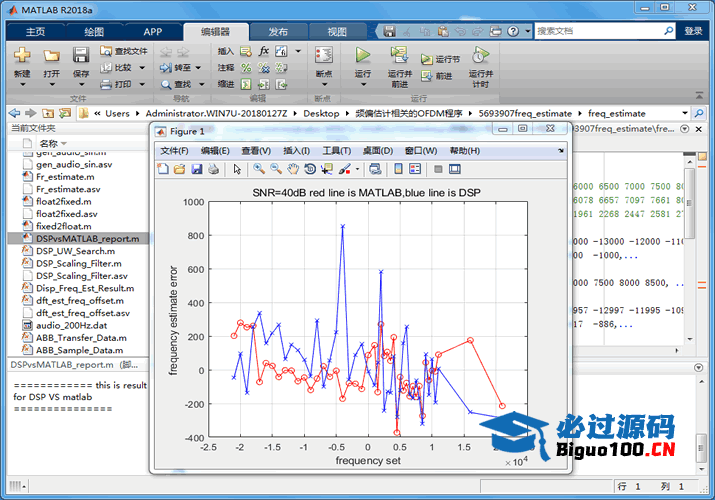Go up one folder level icon
The width and height of the screenshot is (715, 500).
(48, 113)
